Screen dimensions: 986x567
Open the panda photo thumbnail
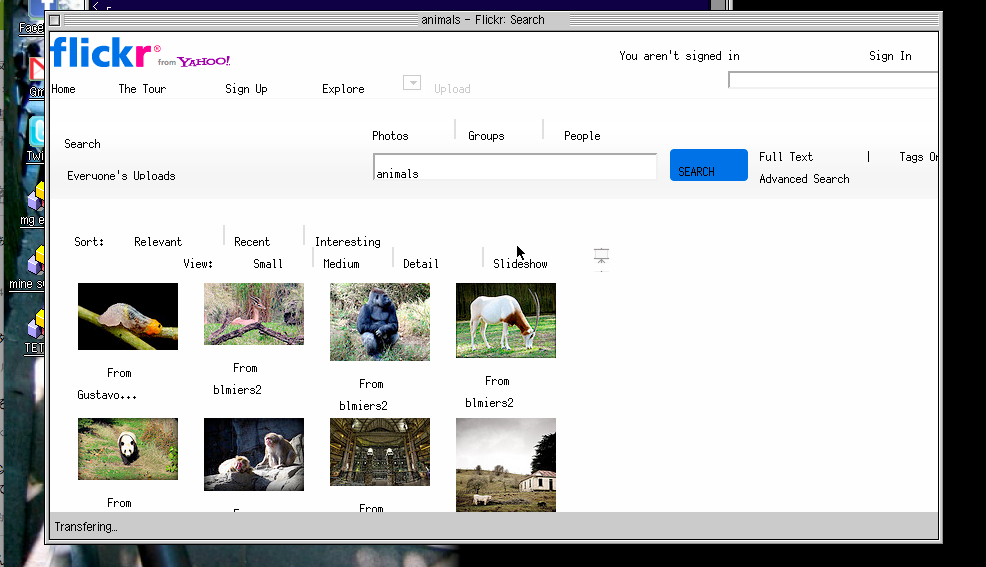tap(128, 449)
